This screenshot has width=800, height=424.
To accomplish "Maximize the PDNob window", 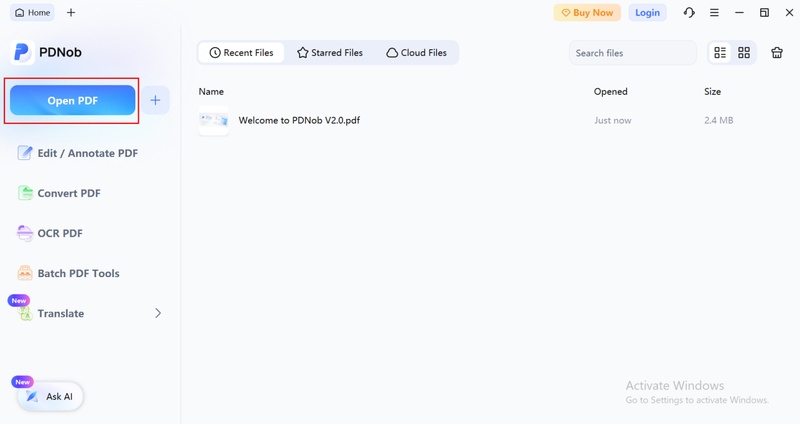I will pyautogui.click(x=764, y=13).
